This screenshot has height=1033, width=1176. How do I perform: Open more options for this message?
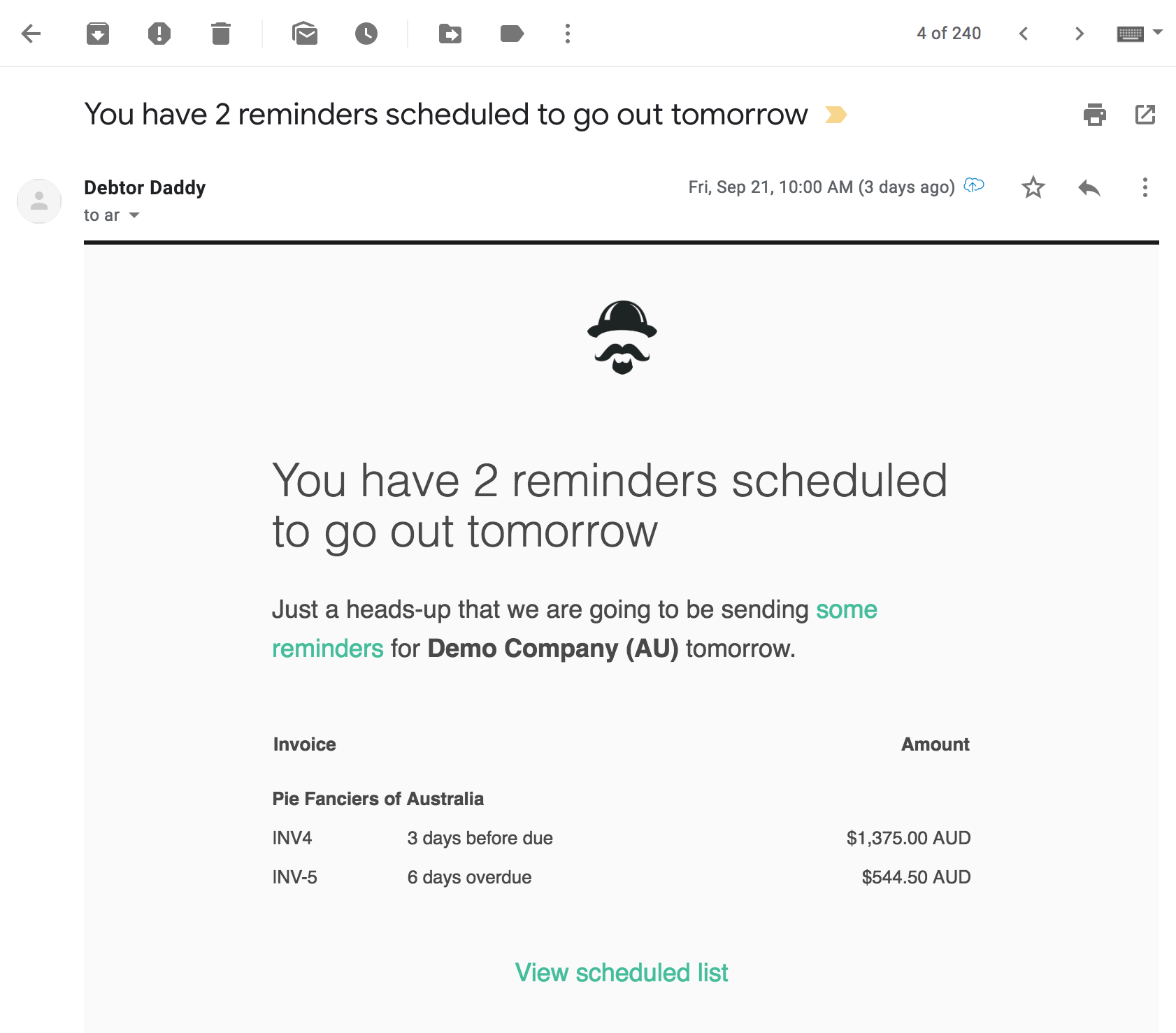coord(1145,187)
